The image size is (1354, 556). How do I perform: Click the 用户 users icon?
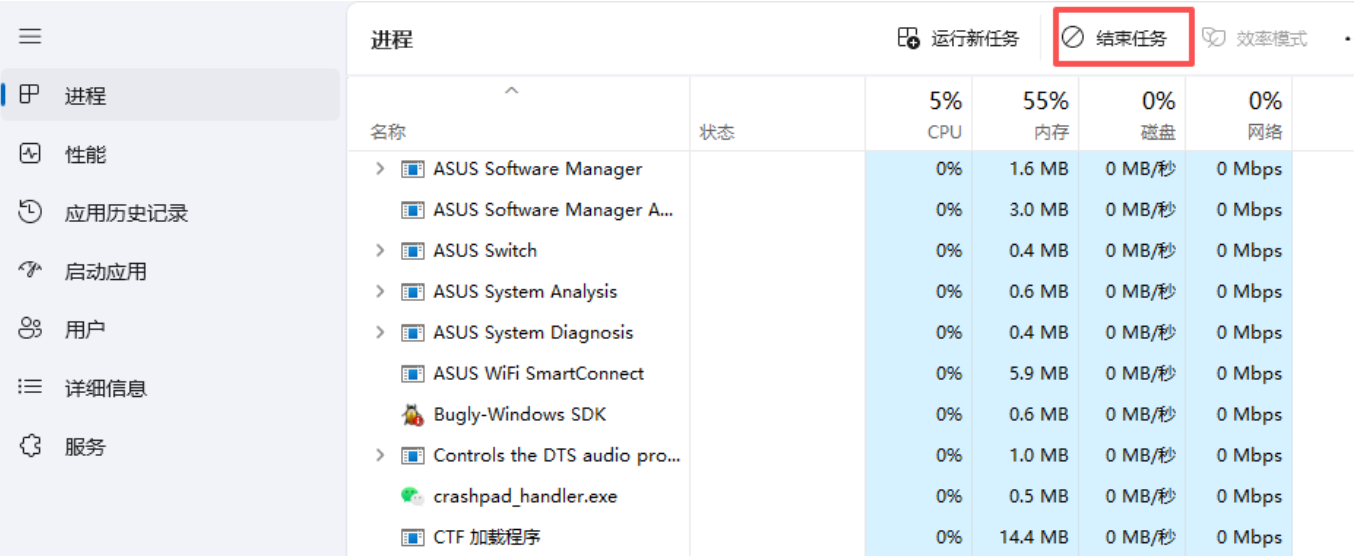click(x=30, y=328)
